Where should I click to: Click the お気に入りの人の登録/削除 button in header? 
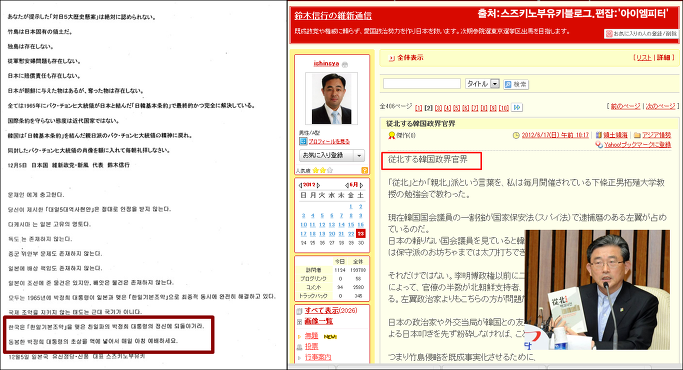pyautogui.click(x=640, y=34)
